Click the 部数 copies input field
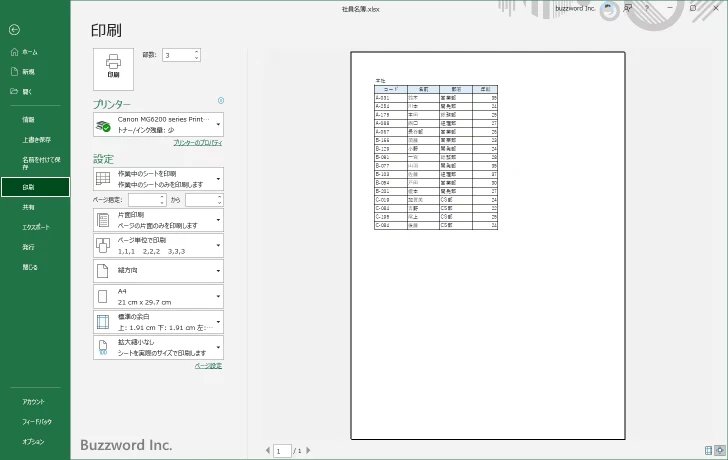This screenshot has width=728, height=460. (x=178, y=55)
